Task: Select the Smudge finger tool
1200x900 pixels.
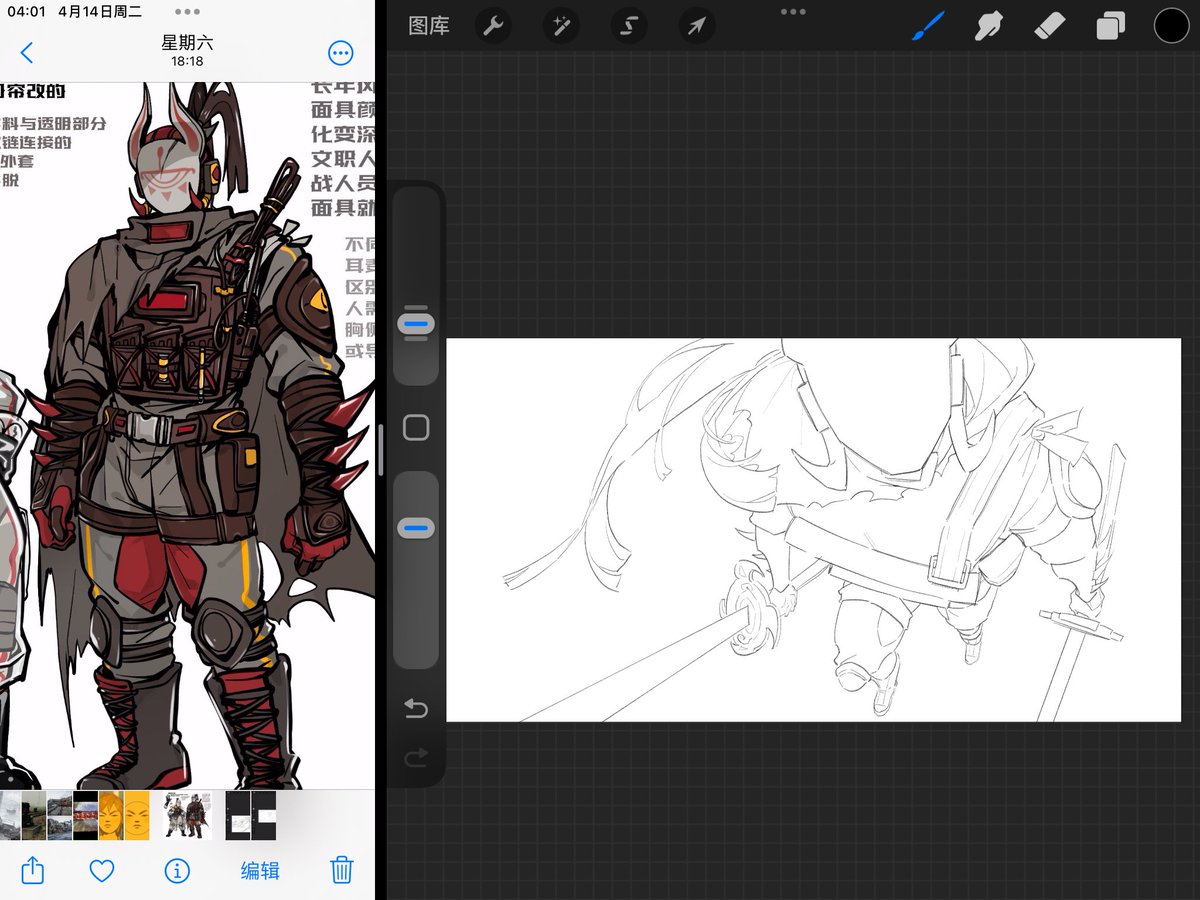Action: point(989,26)
